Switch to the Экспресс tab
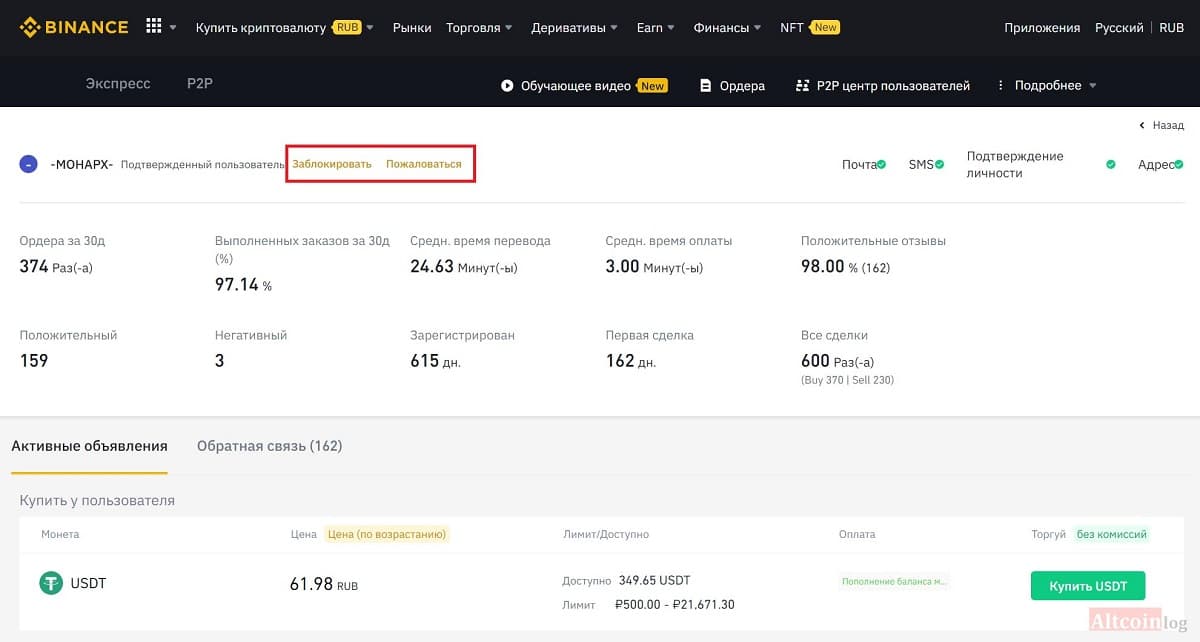 tap(118, 84)
